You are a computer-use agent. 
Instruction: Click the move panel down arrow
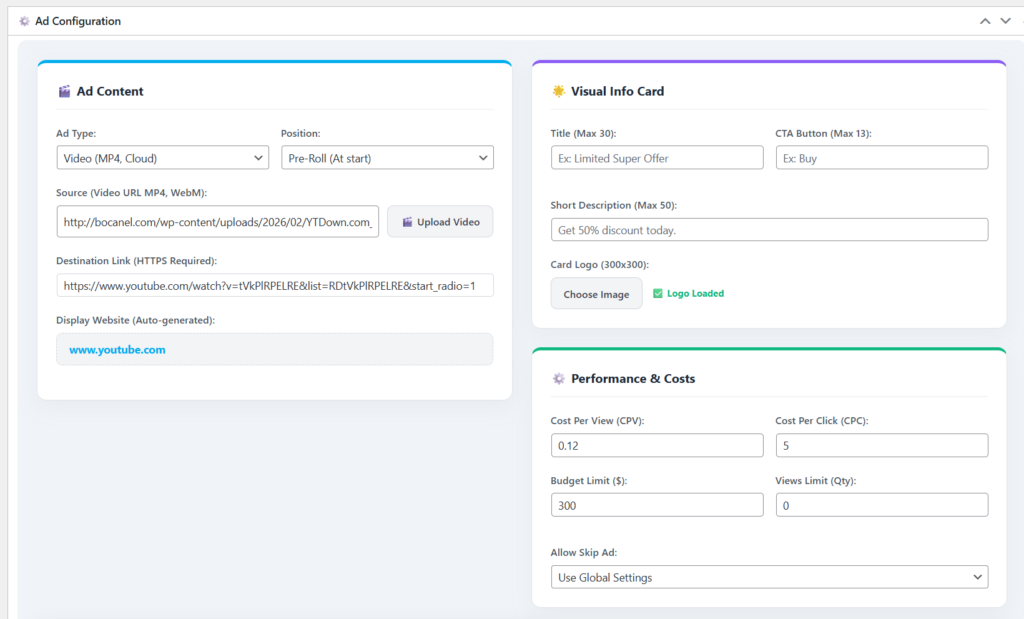(1005, 21)
